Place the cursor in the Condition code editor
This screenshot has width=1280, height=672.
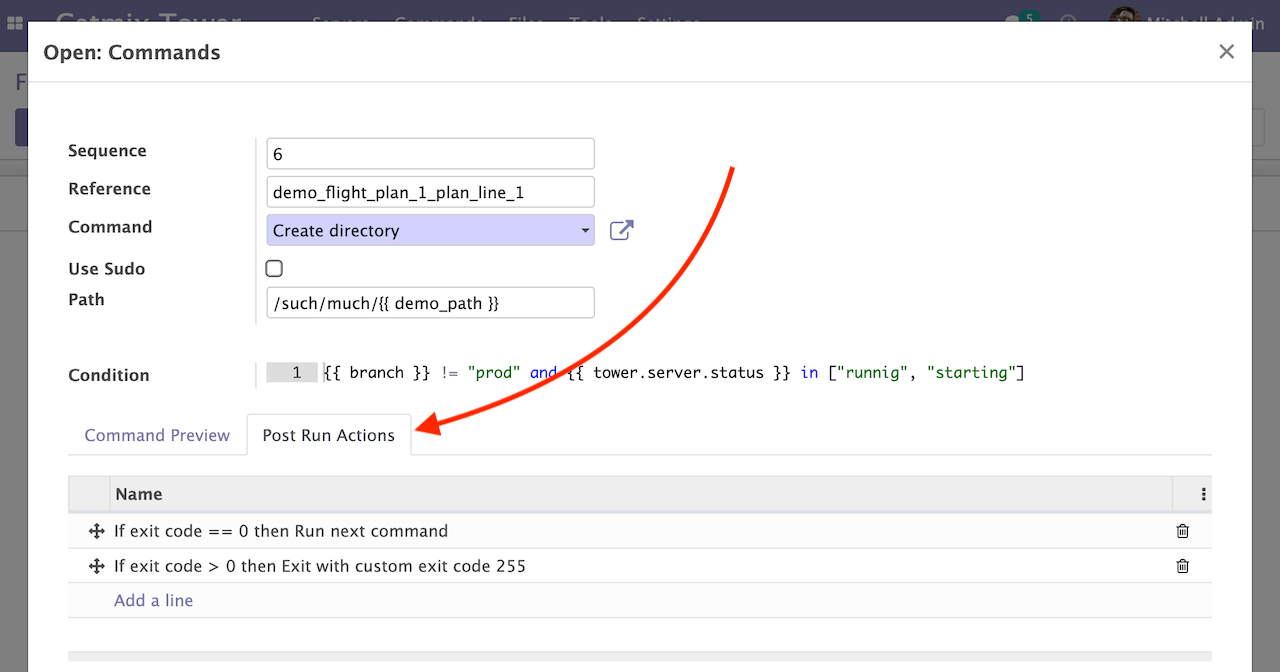tap(700, 373)
